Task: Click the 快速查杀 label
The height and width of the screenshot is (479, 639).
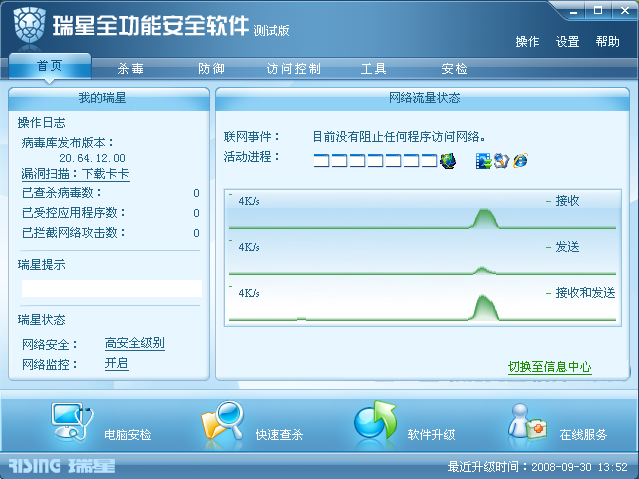Action: click(x=279, y=435)
